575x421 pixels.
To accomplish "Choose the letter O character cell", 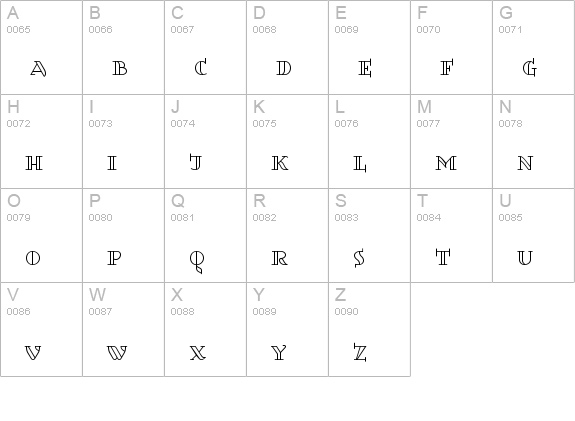I will [41, 235].
